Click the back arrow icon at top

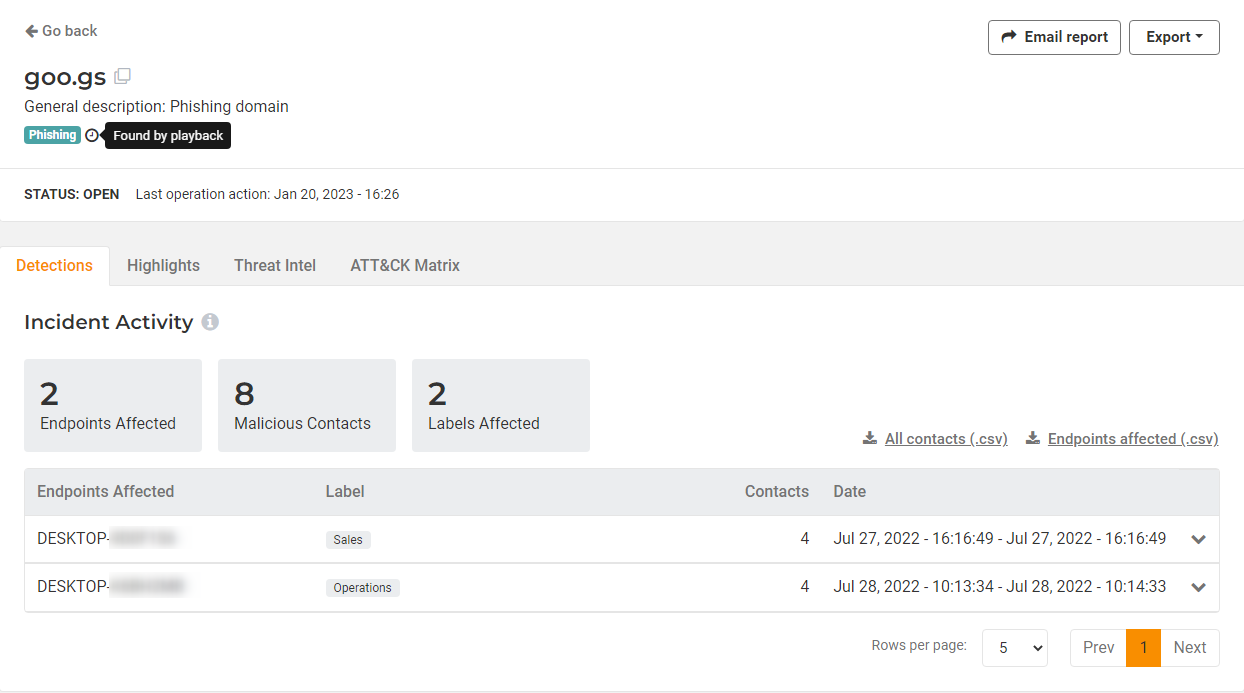[31, 31]
